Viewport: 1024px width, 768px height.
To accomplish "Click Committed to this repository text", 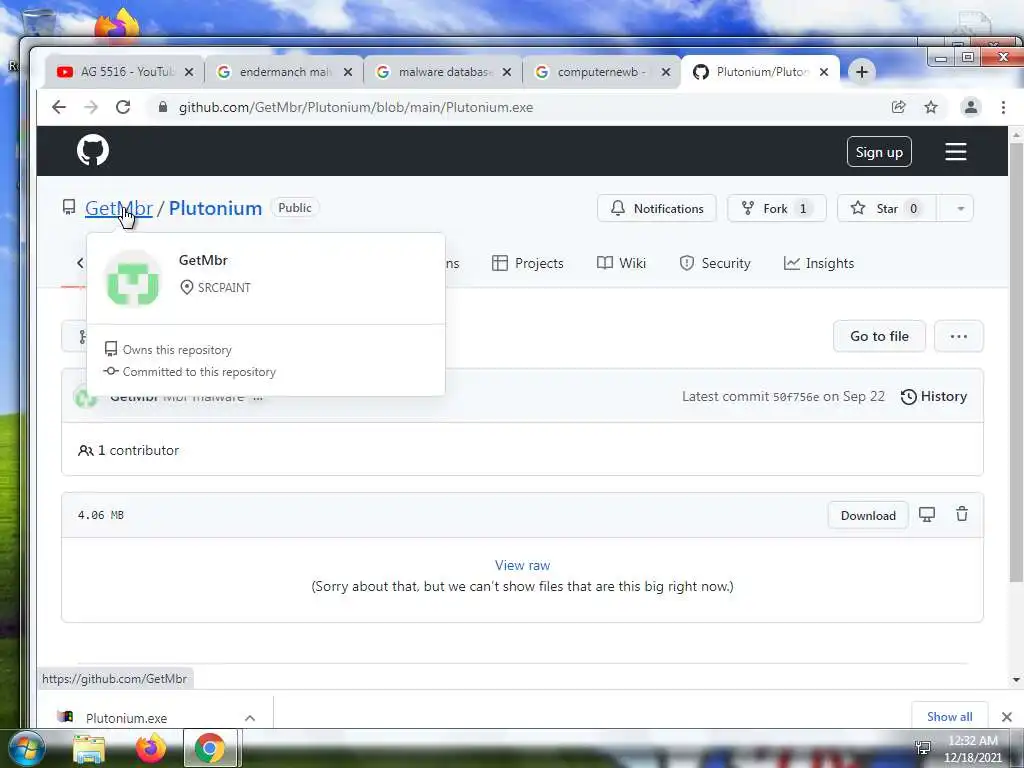I will [x=199, y=372].
